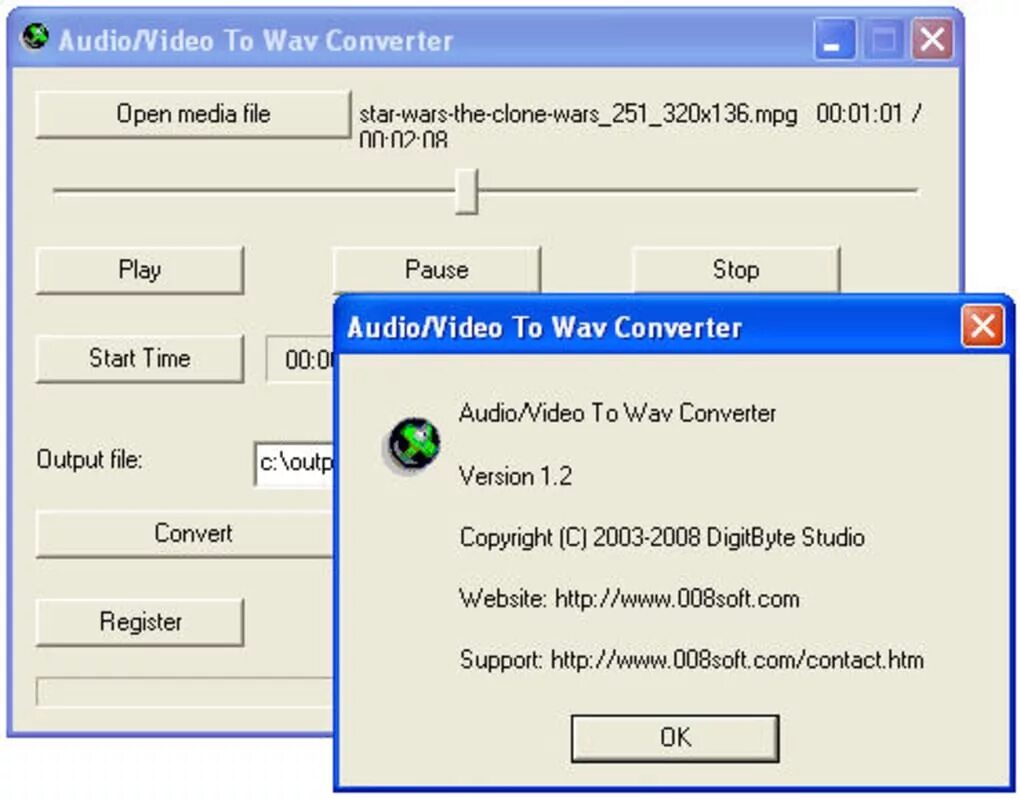Confirm the About dialog with OK
The height and width of the screenshot is (799, 1020).
coord(675,738)
